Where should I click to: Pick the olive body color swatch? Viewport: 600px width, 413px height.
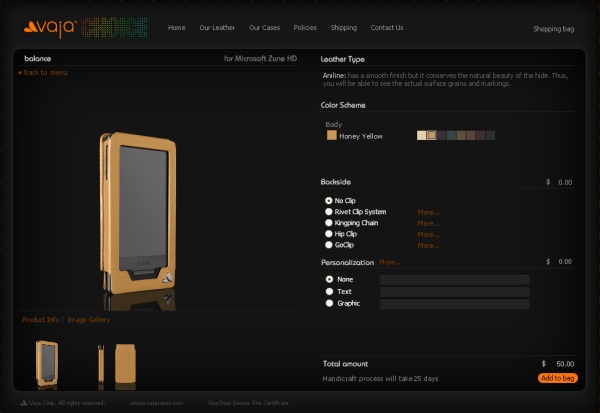461,135
